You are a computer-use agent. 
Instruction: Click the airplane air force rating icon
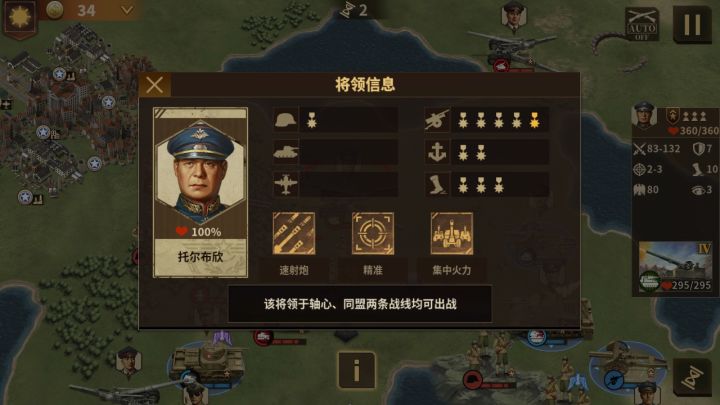286,184
